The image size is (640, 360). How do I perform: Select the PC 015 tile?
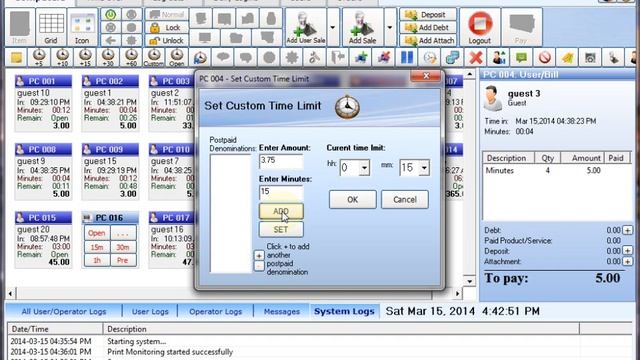tap(43, 240)
